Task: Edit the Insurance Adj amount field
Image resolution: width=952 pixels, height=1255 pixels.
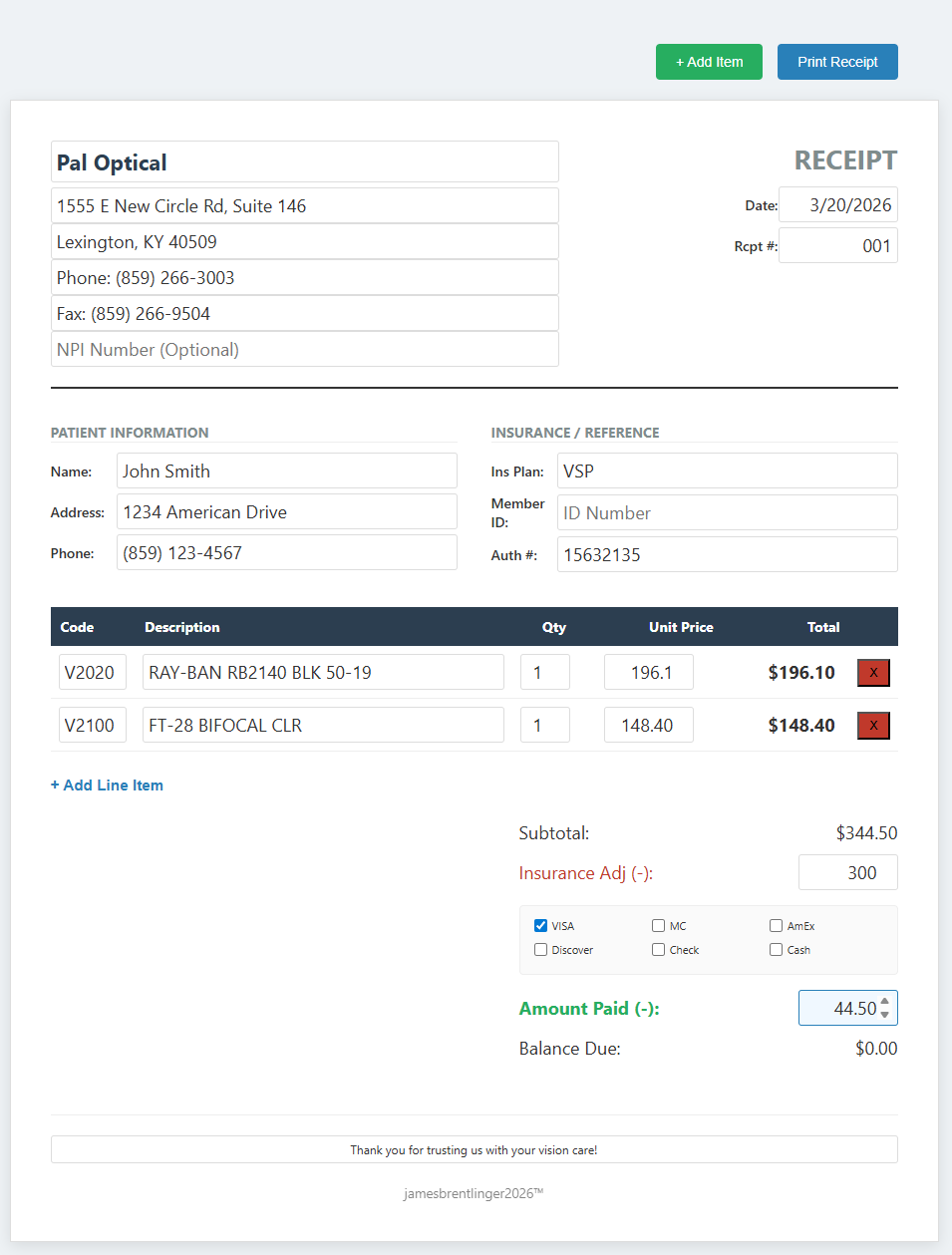Action: click(847, 873)
